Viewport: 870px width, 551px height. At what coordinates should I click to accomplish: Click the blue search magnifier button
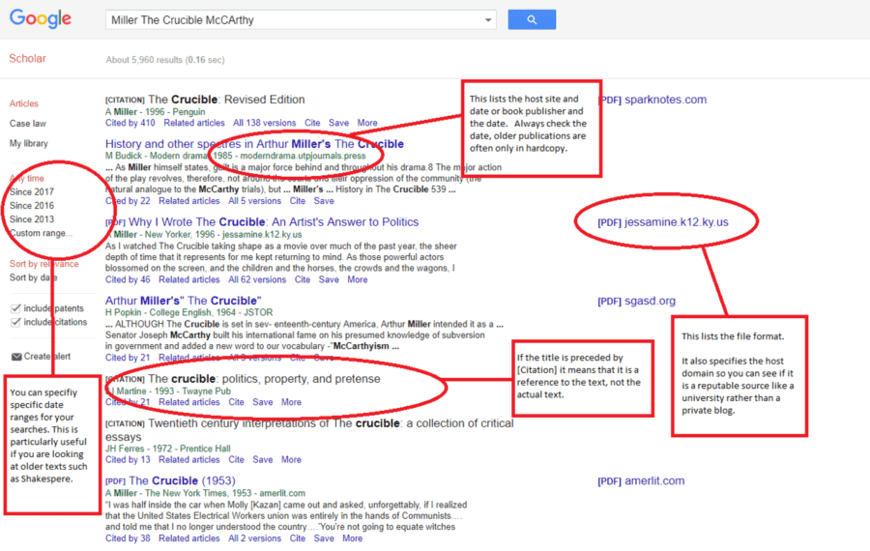click(x=532, y=20)
